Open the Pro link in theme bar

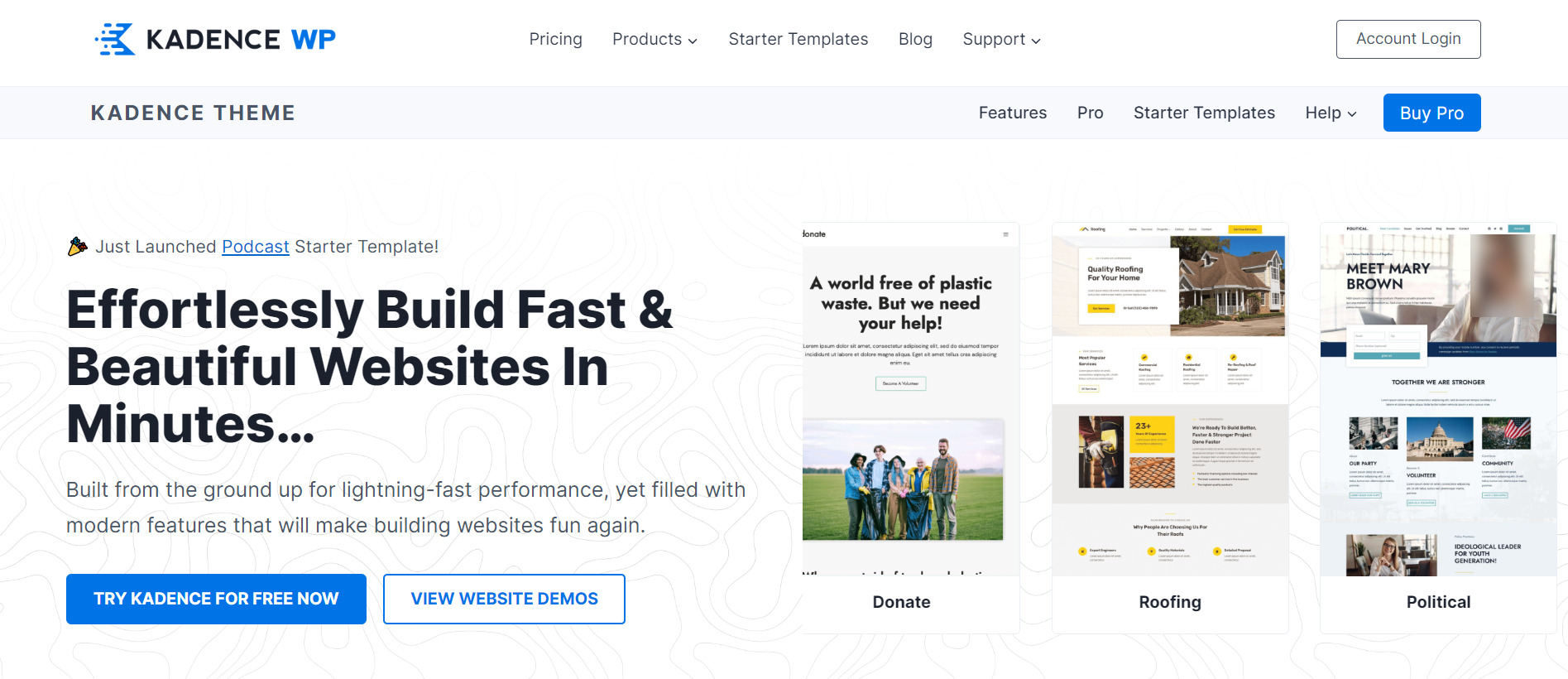(x=1090, y=113)
